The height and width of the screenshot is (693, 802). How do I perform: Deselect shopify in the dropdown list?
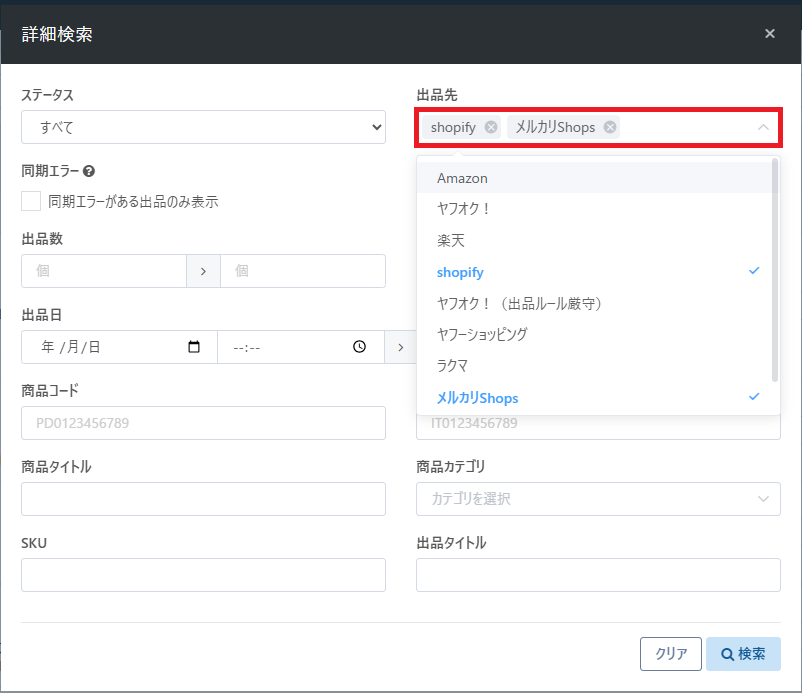point(594,272)
